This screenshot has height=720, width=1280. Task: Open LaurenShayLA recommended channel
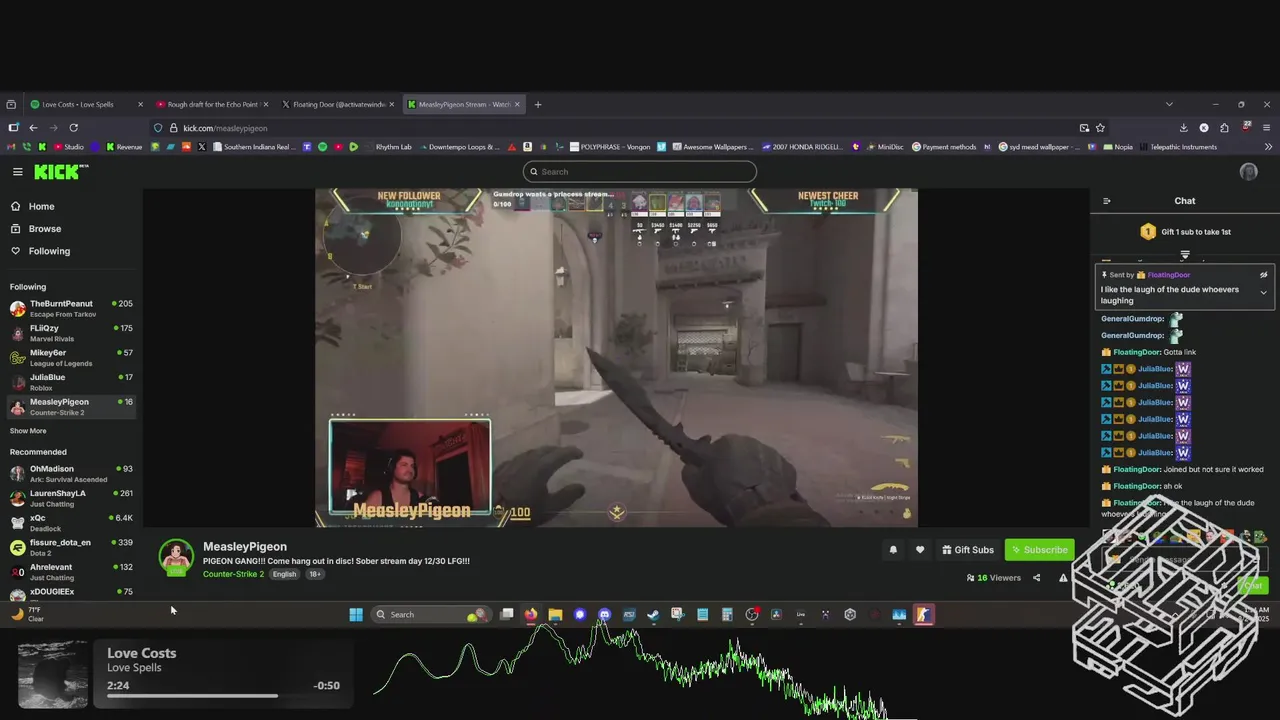[71, 498]
